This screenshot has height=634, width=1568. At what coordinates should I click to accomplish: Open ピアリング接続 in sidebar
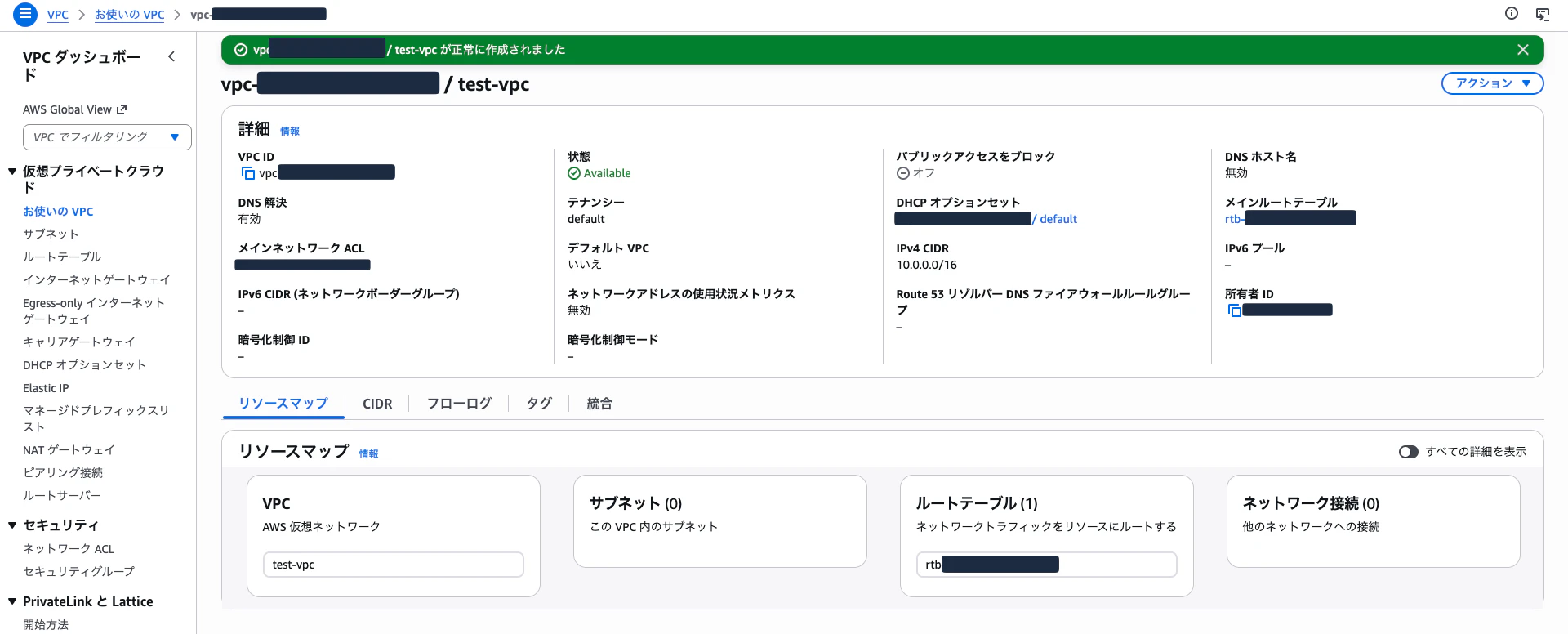(x=63, y=473)
